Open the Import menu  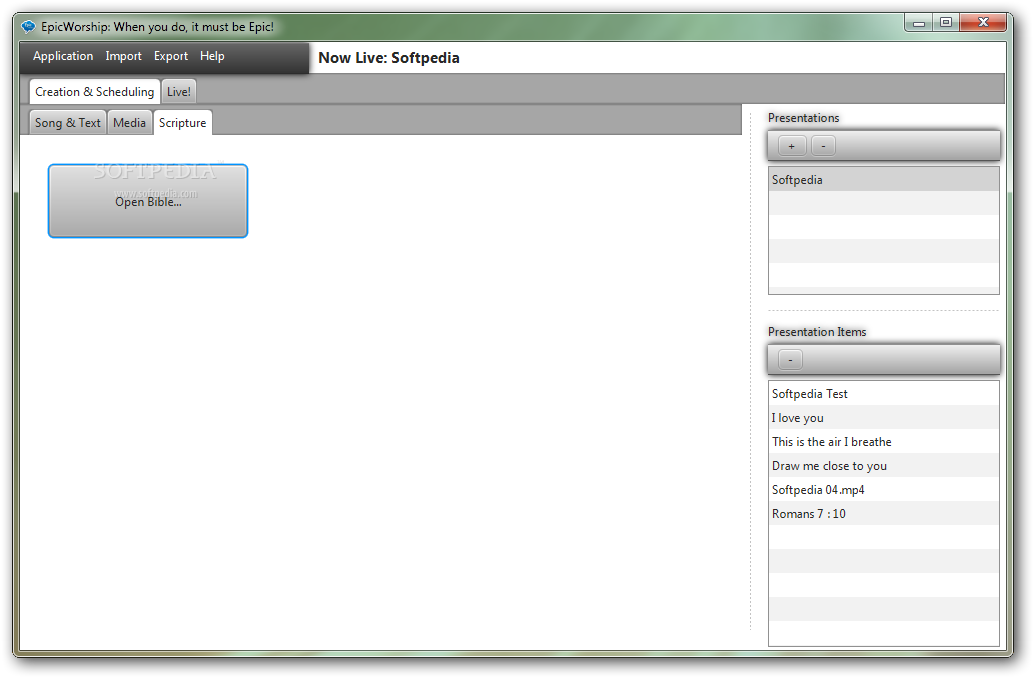[123, 56]
